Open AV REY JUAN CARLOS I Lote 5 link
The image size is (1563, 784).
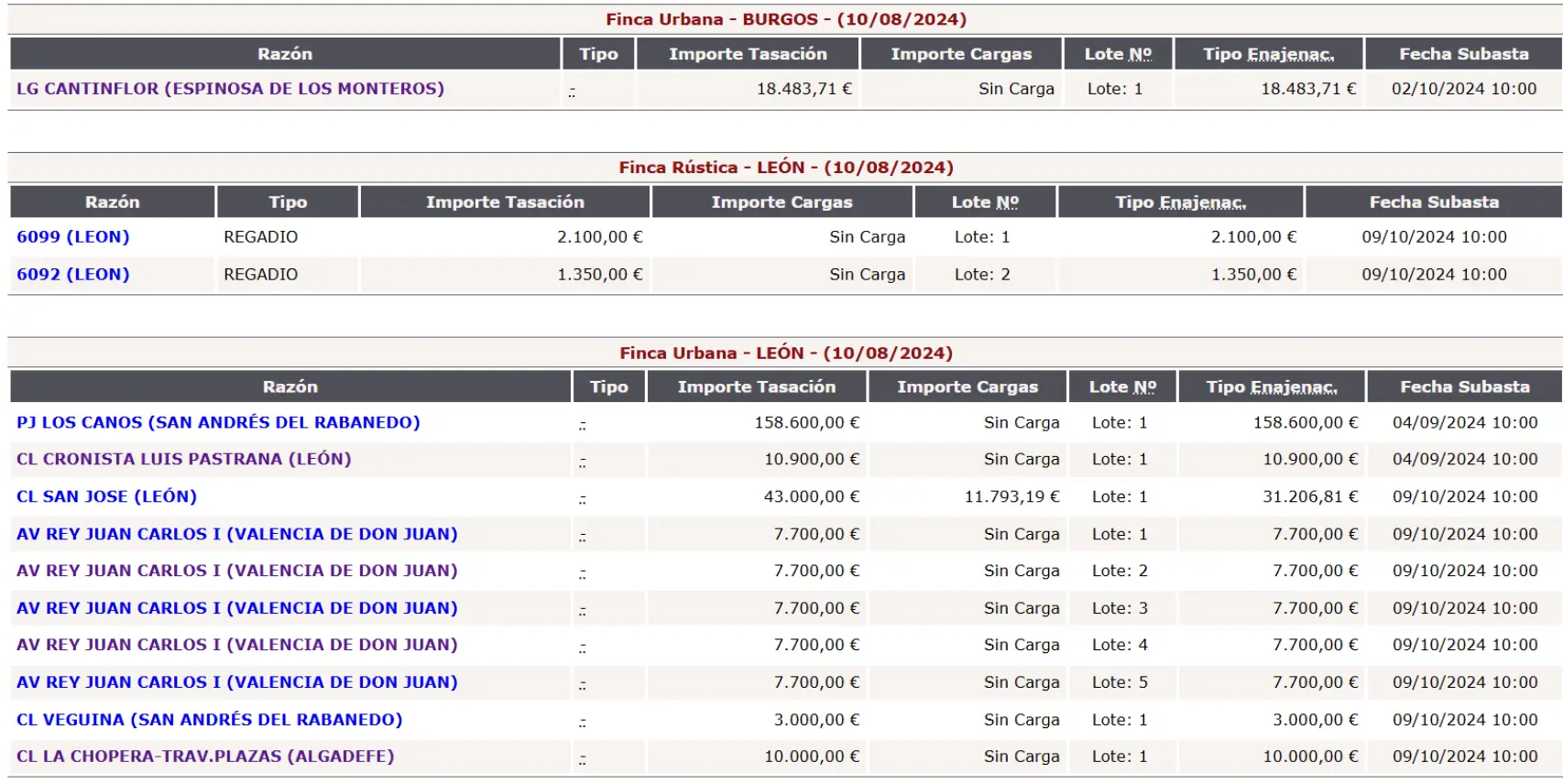coord(237,682)
